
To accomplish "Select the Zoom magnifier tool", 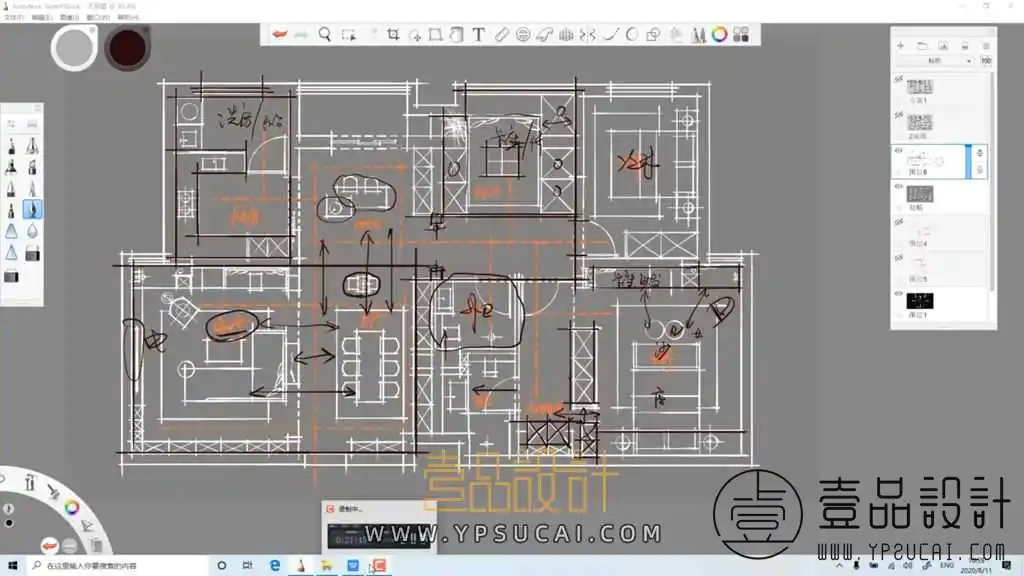I will 325,35.
